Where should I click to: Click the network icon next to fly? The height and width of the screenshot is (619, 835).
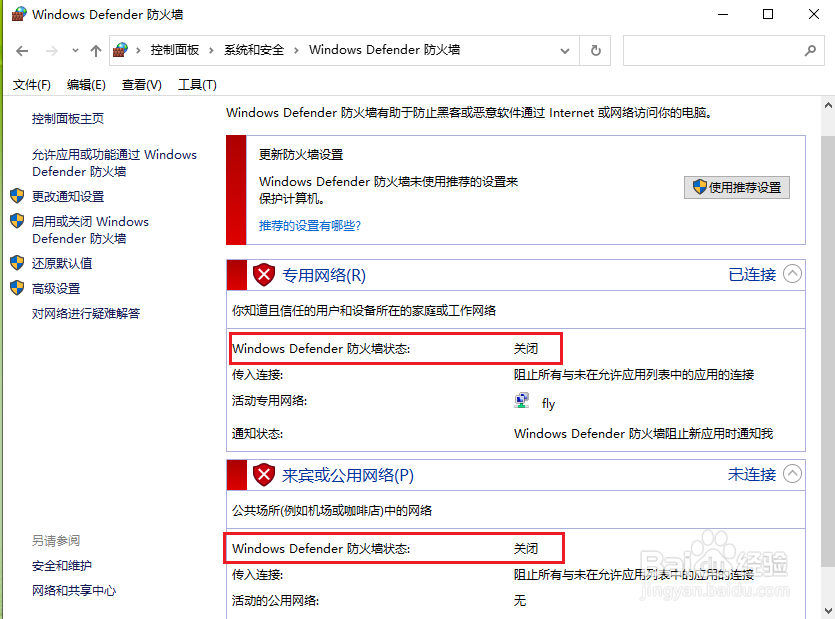click(521, 399)
